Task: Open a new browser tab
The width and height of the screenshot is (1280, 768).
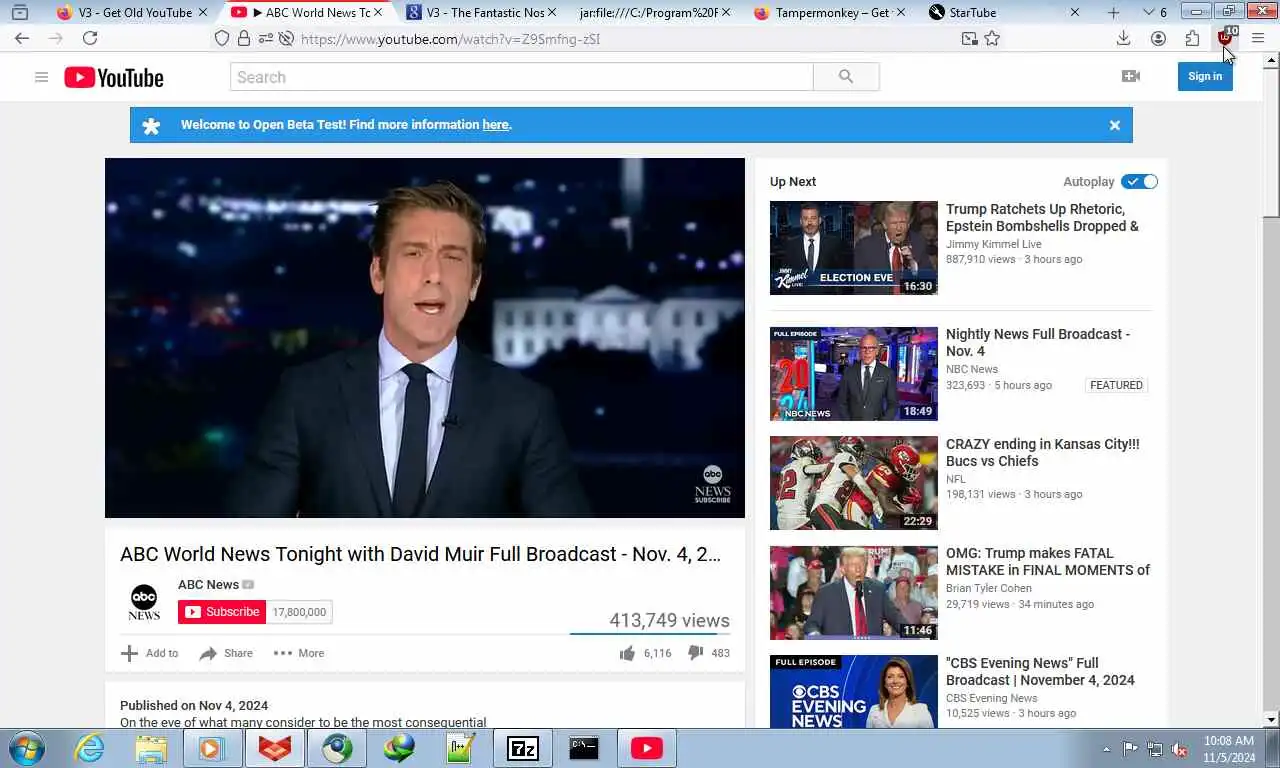Action: [x=1113, y=12]
